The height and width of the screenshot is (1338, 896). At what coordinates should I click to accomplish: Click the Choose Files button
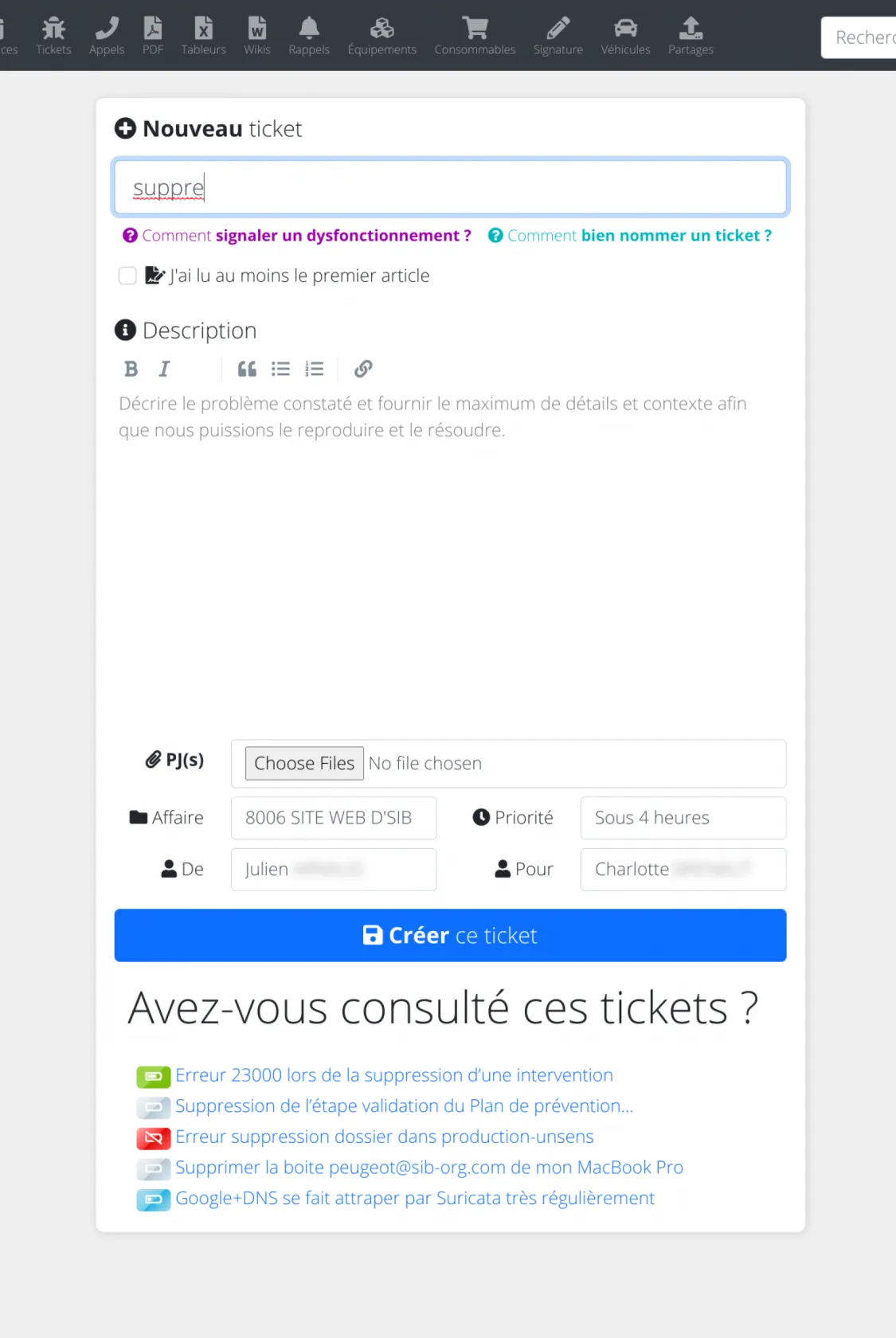pyautogui.click(x=304, y=763)
